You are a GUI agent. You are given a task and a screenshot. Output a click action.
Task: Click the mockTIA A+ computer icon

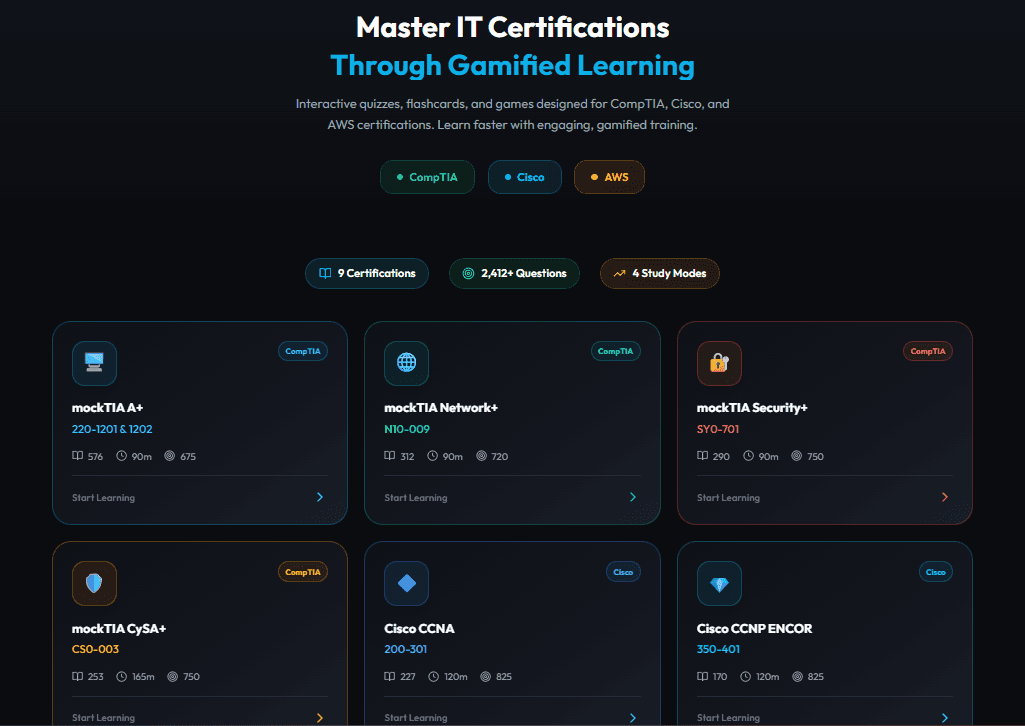94,363
